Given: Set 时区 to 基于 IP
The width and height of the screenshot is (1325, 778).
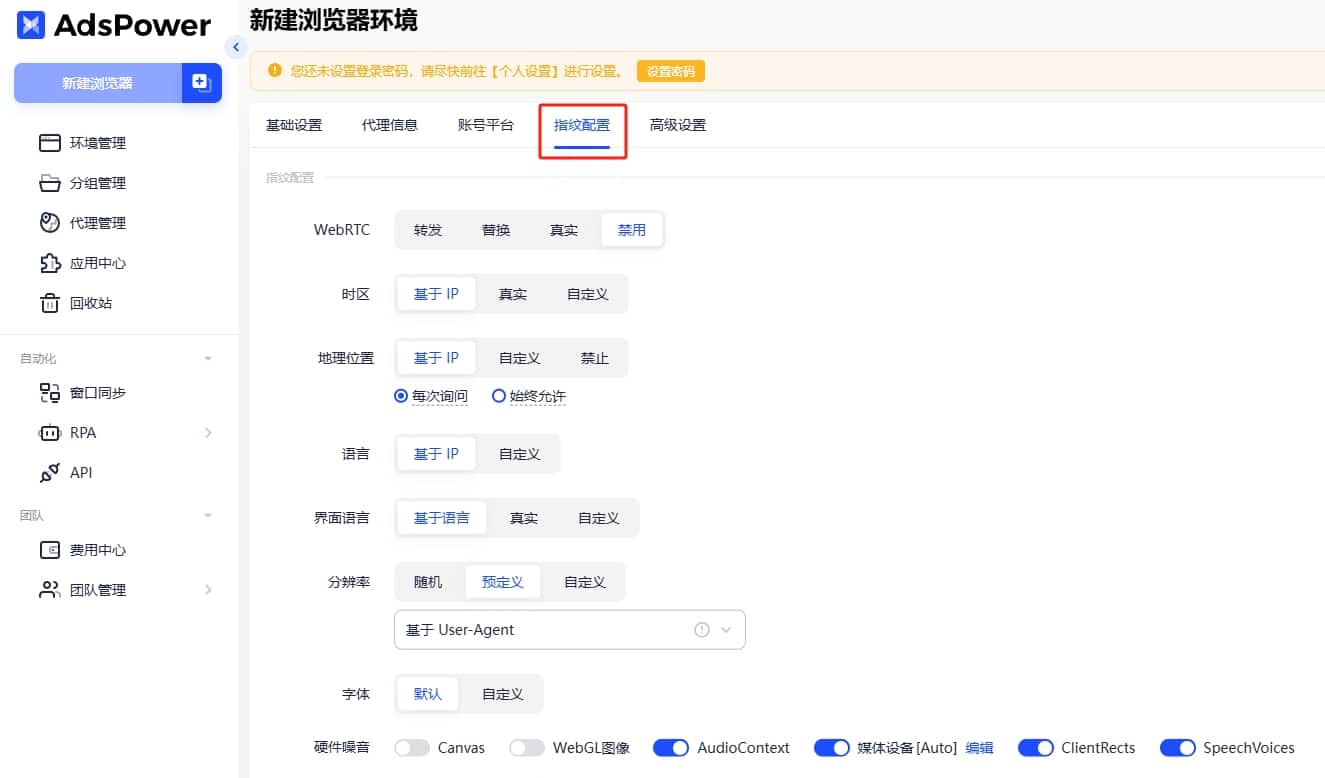Looking at the screenshot, I should coord(436,294).
